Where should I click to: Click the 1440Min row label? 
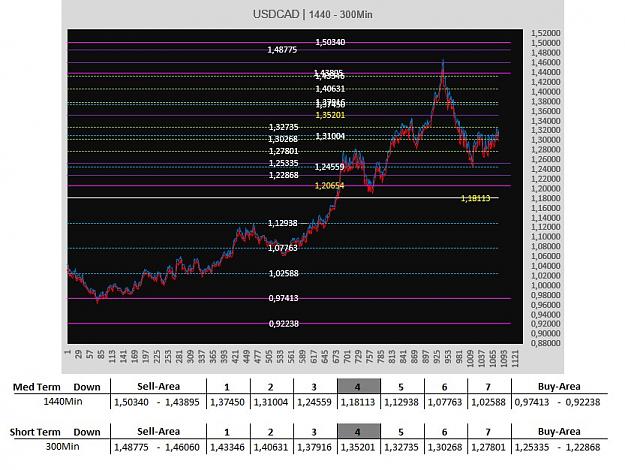[63, 401]
